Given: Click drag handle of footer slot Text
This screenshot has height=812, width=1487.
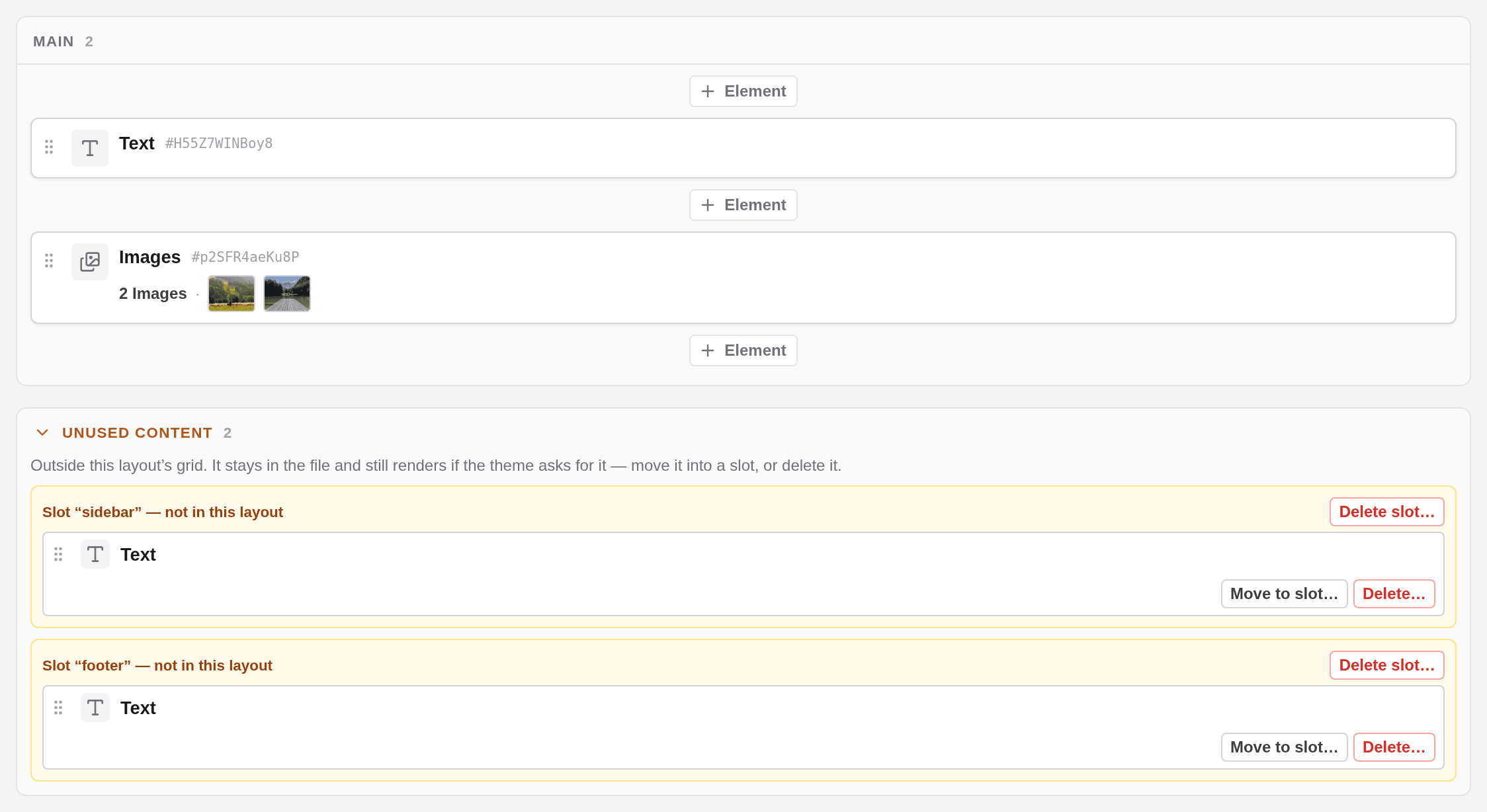Looking at the screenshot, I should (x=58, y=708).
